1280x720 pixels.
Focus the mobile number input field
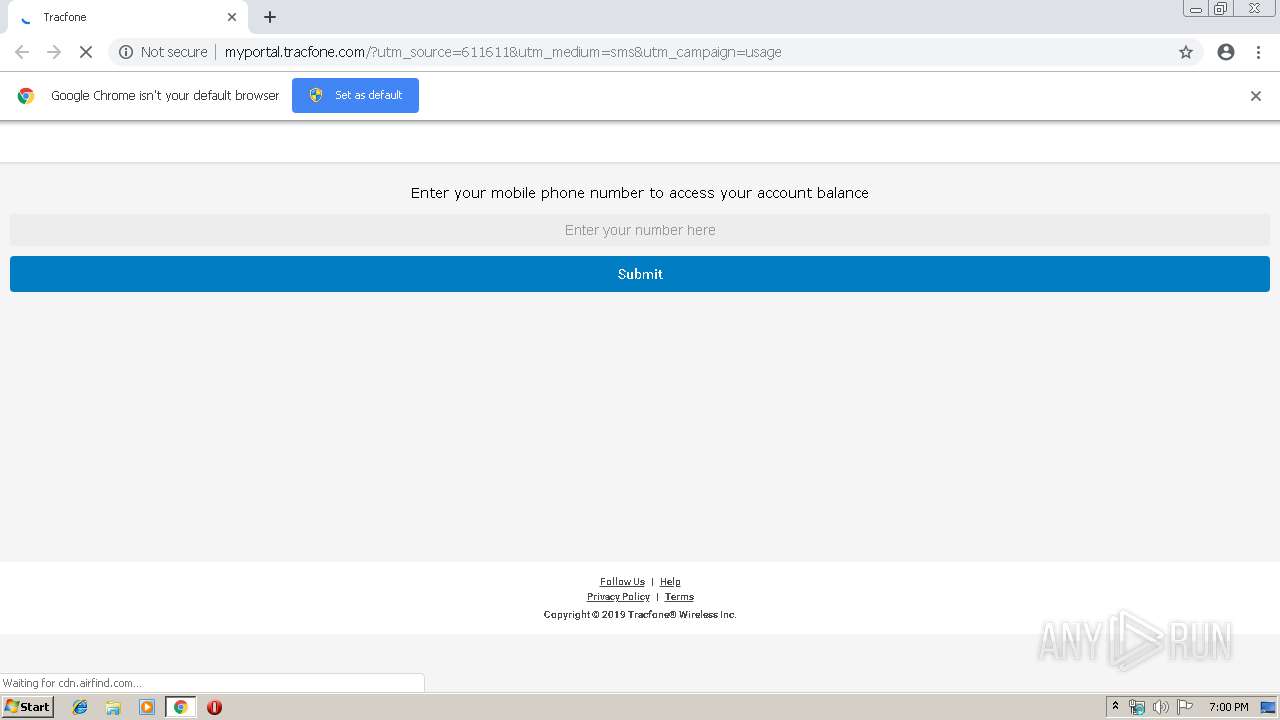pos(640,230)
